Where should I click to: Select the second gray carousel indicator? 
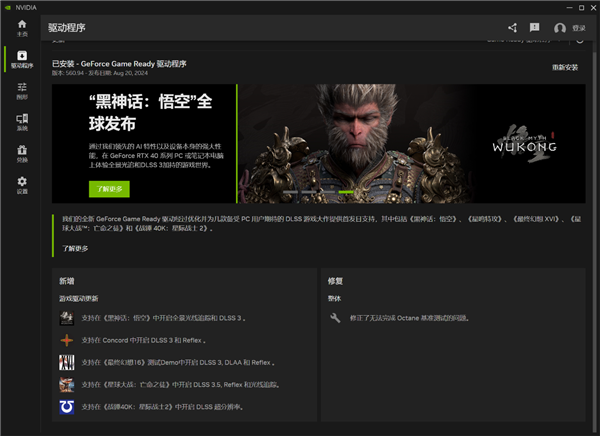tap(309, 192)
